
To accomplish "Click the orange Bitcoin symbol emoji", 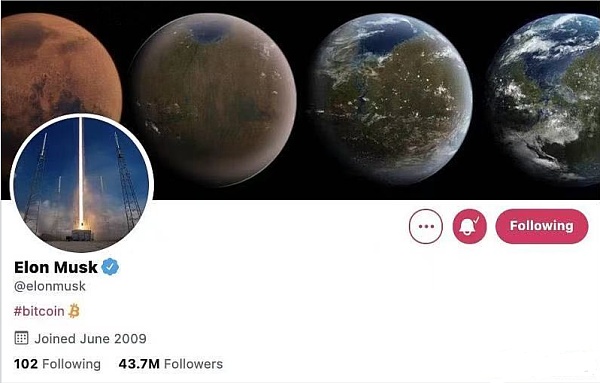I will pyautogui.click(x=74, y=311).
